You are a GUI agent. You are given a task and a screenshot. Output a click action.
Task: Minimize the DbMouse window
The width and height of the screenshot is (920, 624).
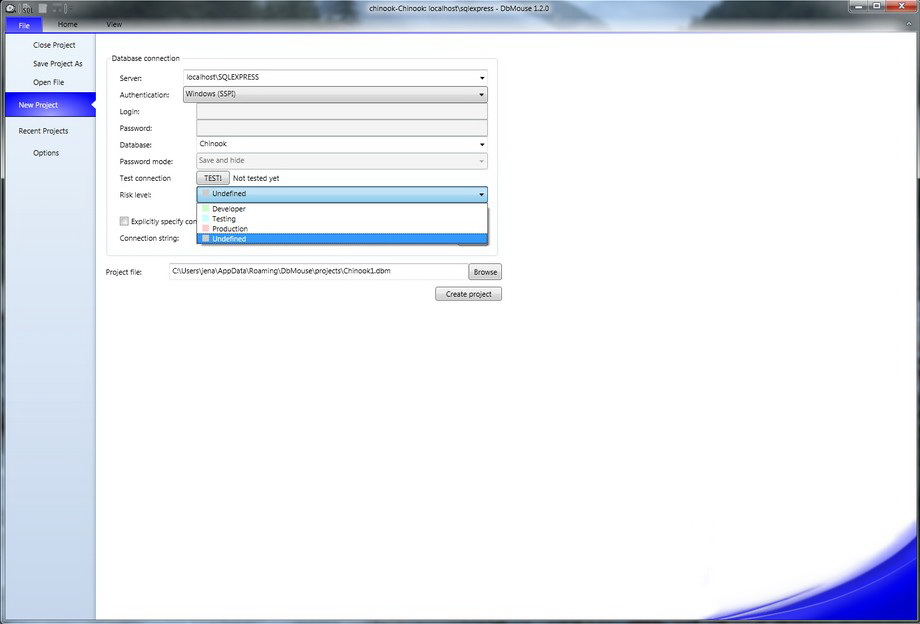(x=859, y=6)
